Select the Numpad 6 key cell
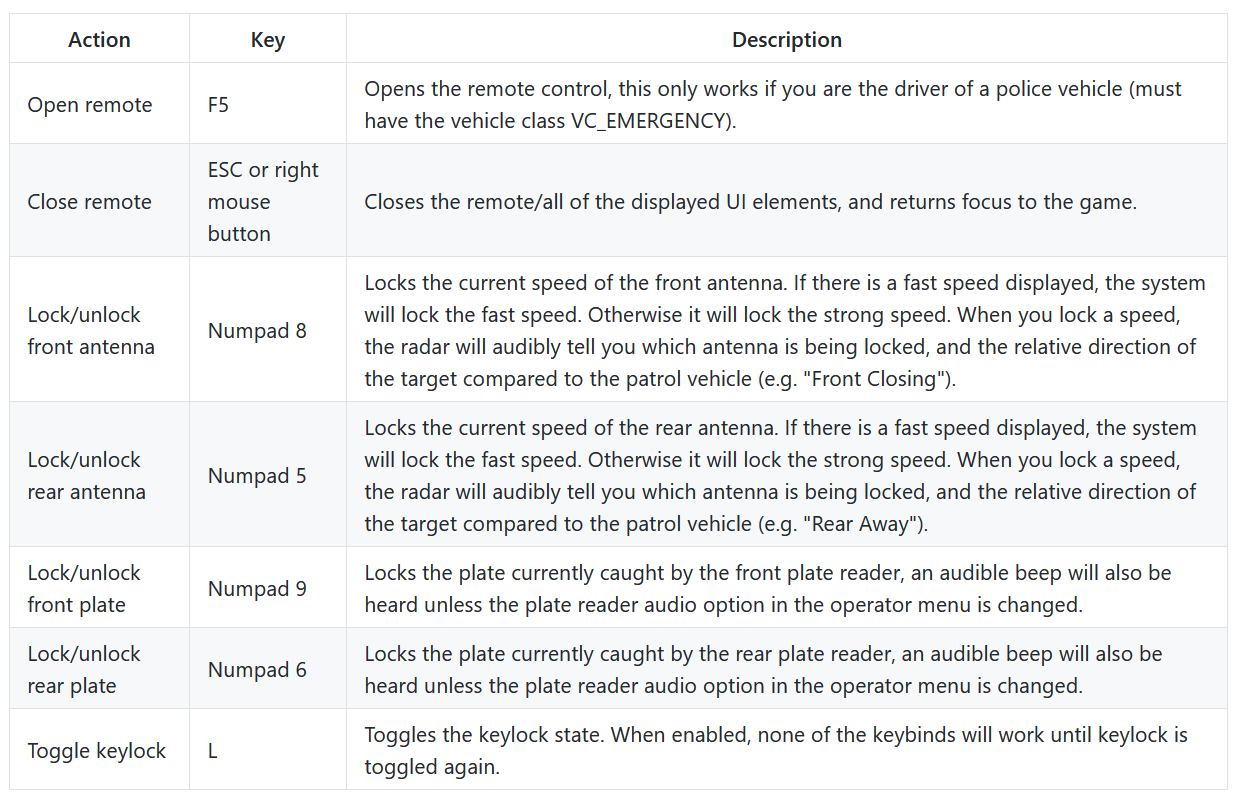 click(268, 669)
